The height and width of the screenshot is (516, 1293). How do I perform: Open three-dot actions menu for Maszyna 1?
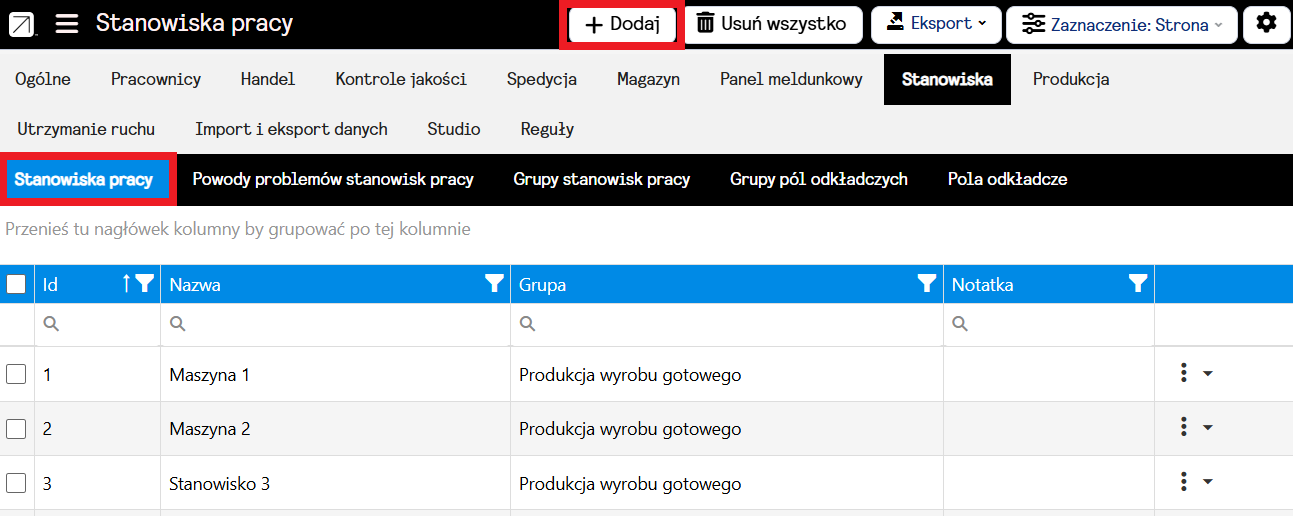tap(1184, 373)
